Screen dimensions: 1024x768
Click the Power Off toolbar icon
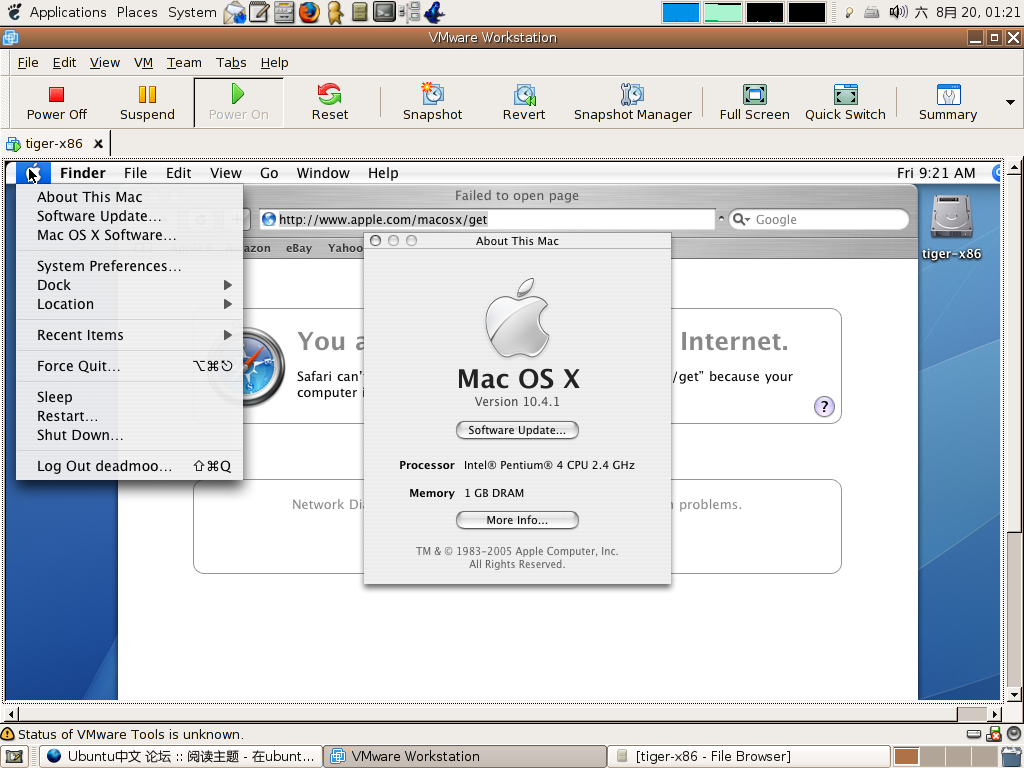tap(56, 102)
